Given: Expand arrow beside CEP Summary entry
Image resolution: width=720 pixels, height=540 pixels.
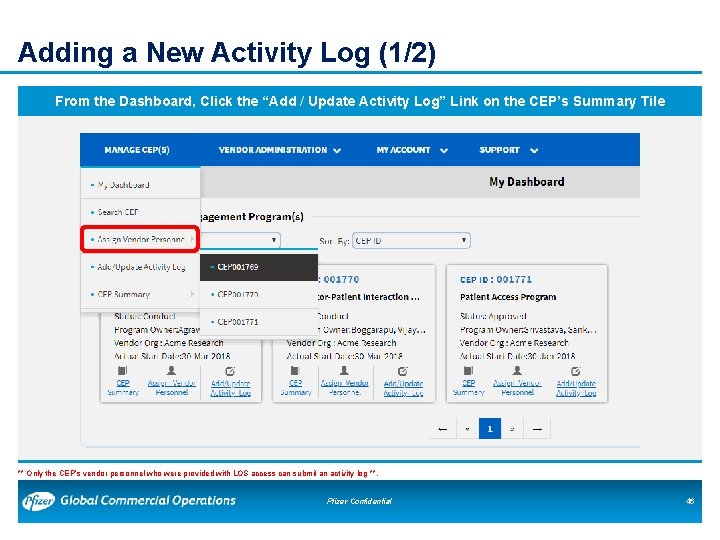Looking at the screenshot, I should tap(192, 294).
